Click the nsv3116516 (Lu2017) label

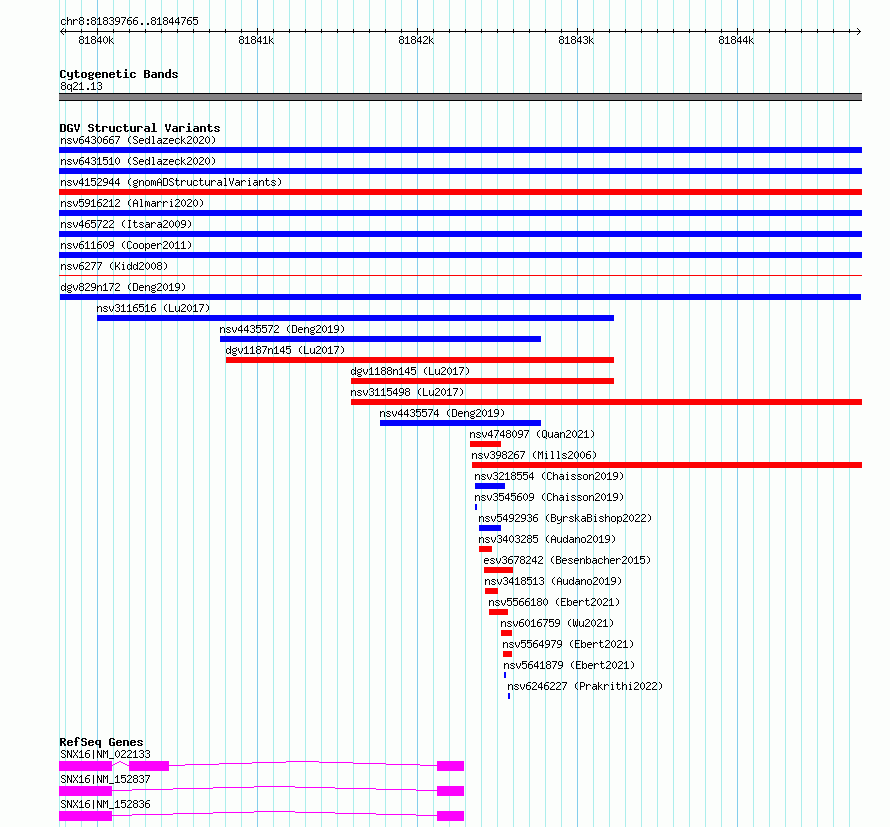tap(153, 308)
